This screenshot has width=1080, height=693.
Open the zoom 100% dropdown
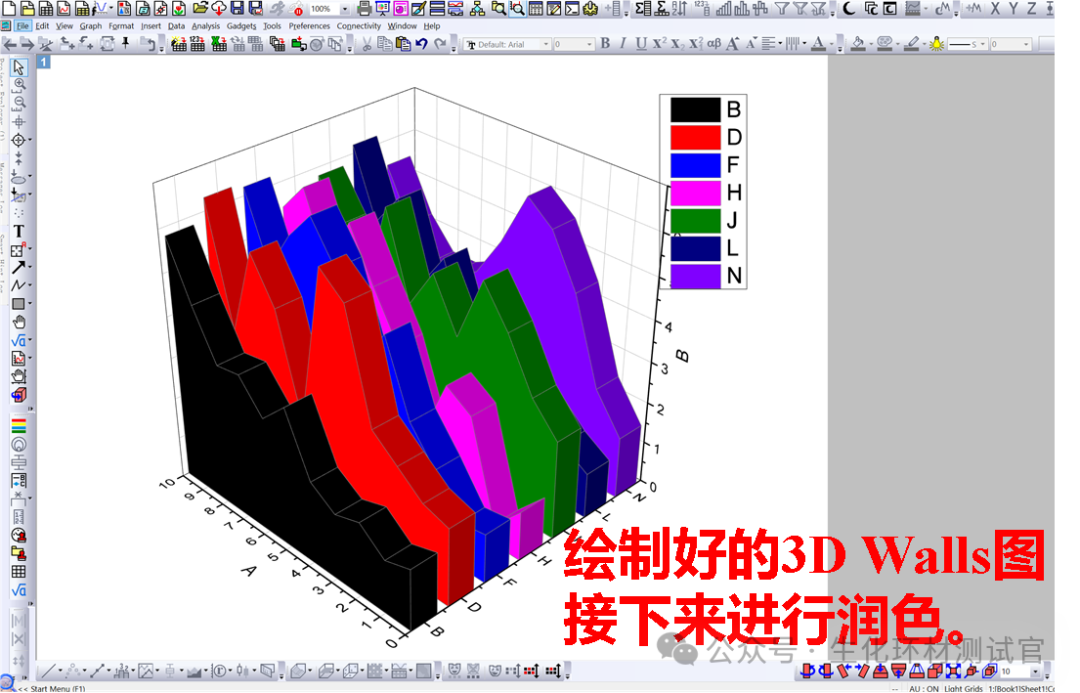point(344,9)
